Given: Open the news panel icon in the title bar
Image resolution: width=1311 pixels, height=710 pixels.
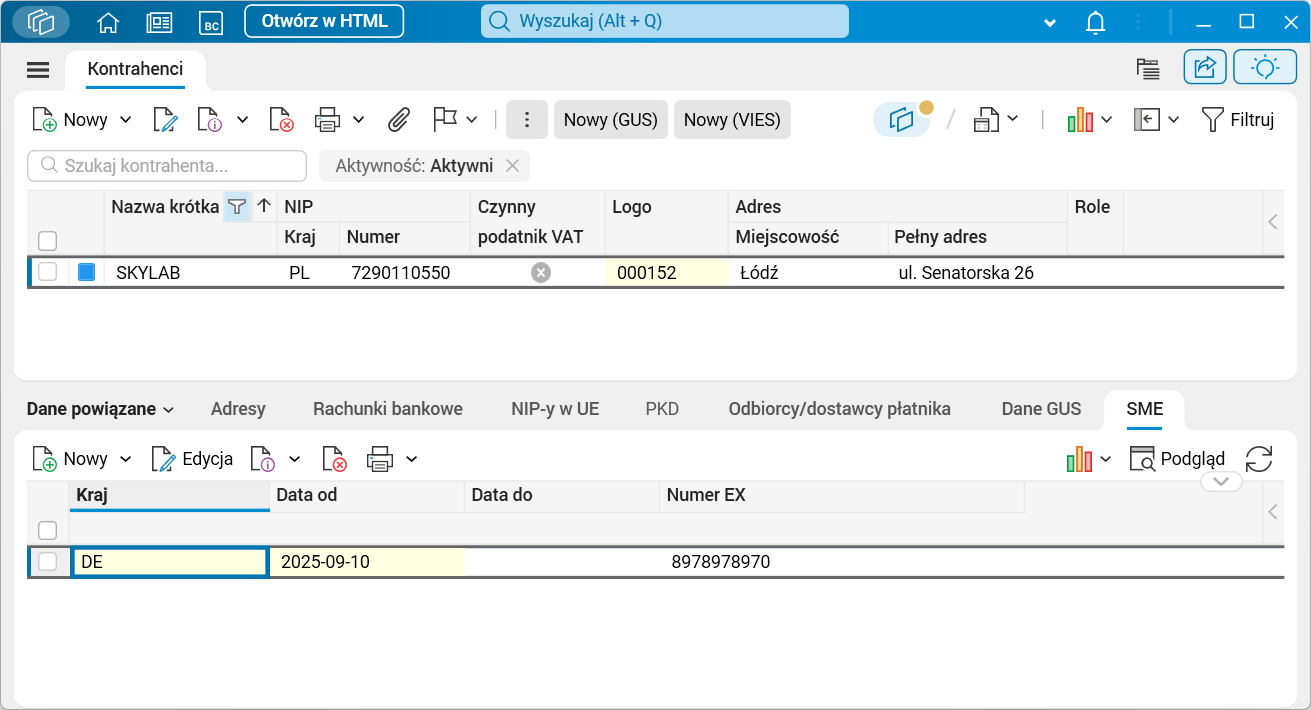Looking at the screenshot, I should tap(159, 22).
